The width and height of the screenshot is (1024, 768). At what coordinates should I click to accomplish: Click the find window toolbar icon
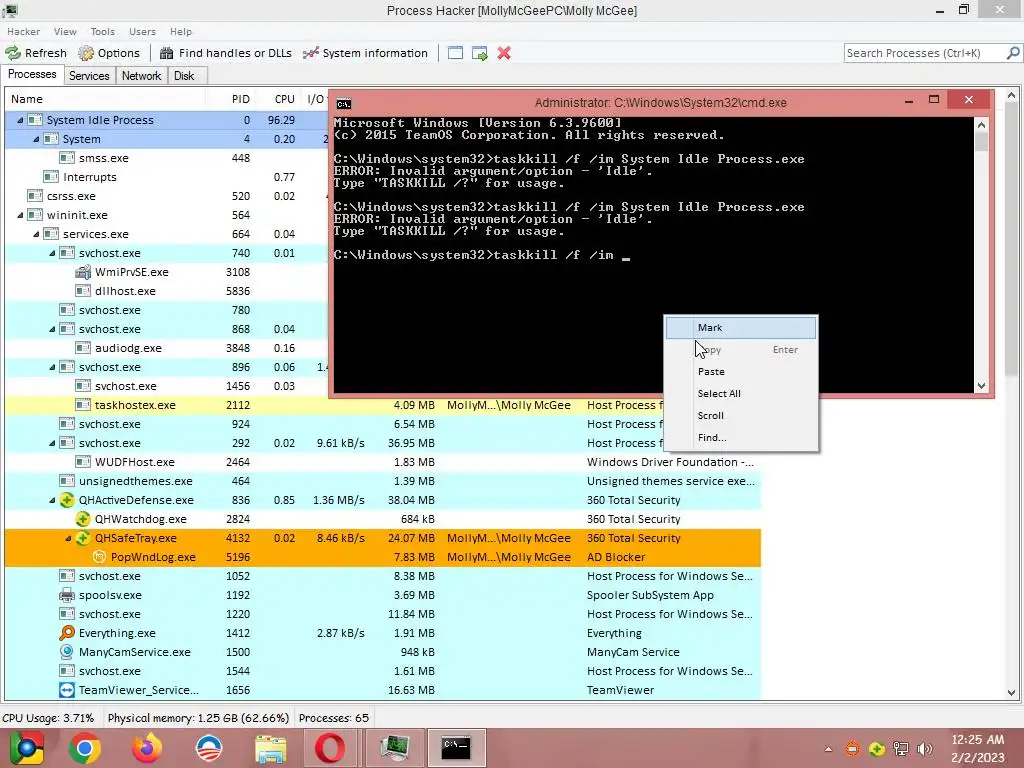[455, 53]
